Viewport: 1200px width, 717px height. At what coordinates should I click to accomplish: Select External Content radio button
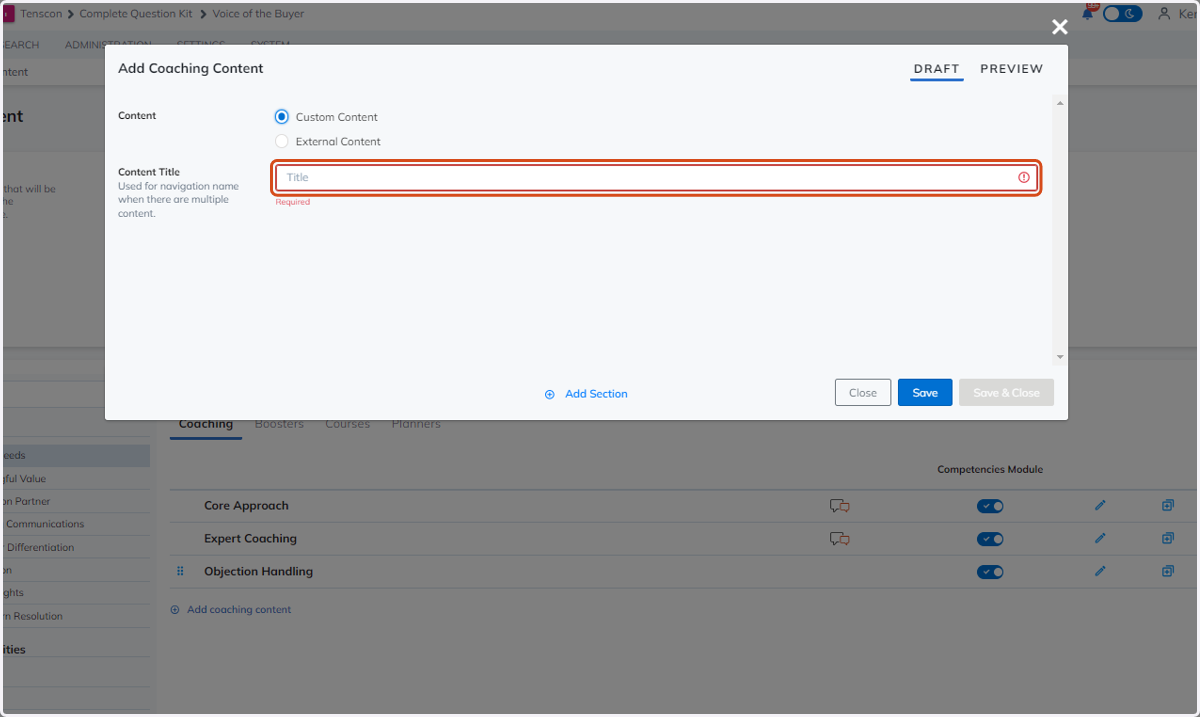coord(282,141)
